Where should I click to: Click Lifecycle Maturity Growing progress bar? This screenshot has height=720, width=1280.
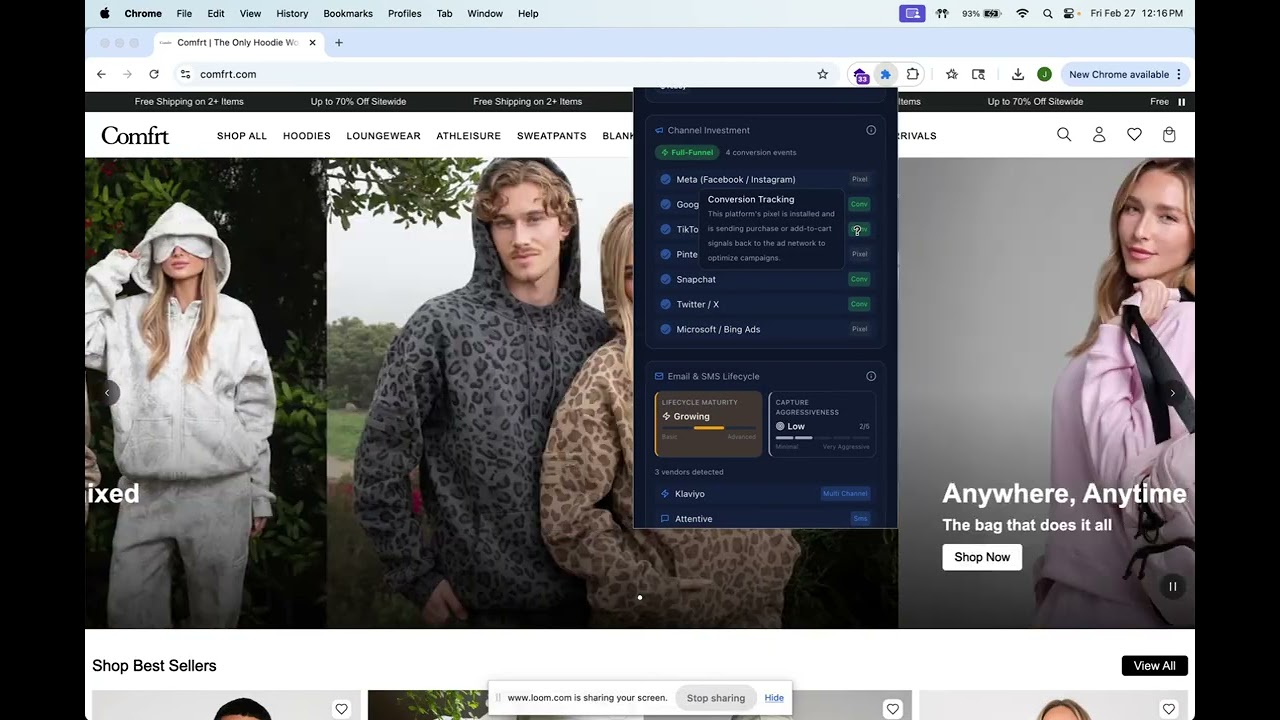708,428
